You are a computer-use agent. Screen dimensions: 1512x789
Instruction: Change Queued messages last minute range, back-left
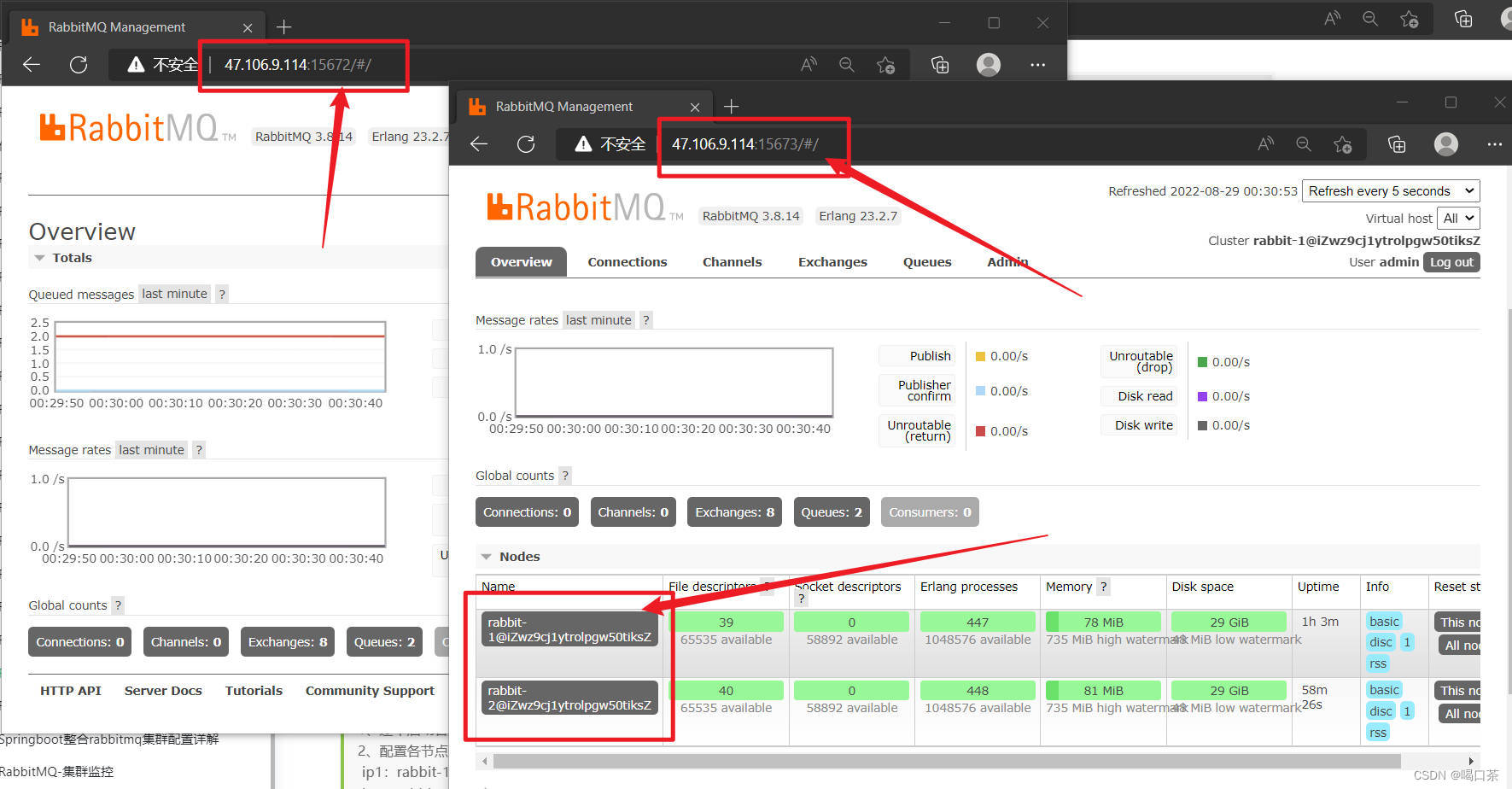[174, 294]
